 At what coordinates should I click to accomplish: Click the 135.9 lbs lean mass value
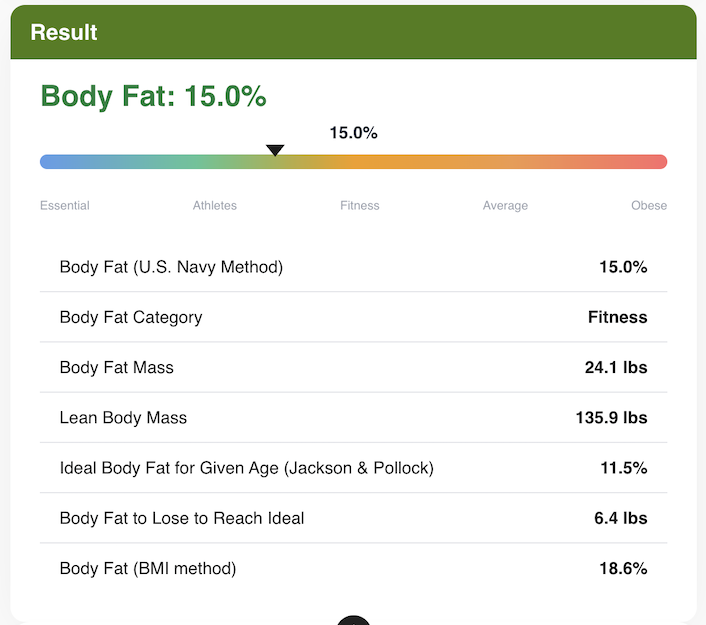point(611,417)
